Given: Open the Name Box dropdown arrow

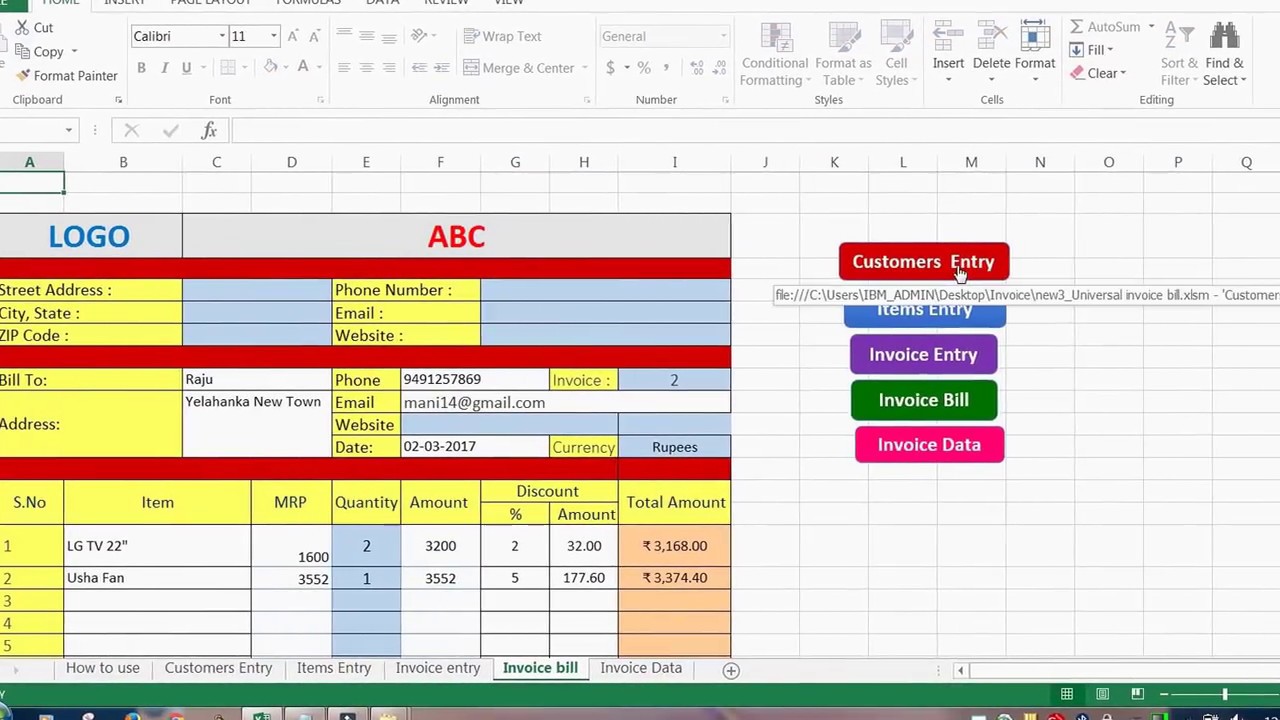Looking at the screenshot, I should tap(68, 131).
